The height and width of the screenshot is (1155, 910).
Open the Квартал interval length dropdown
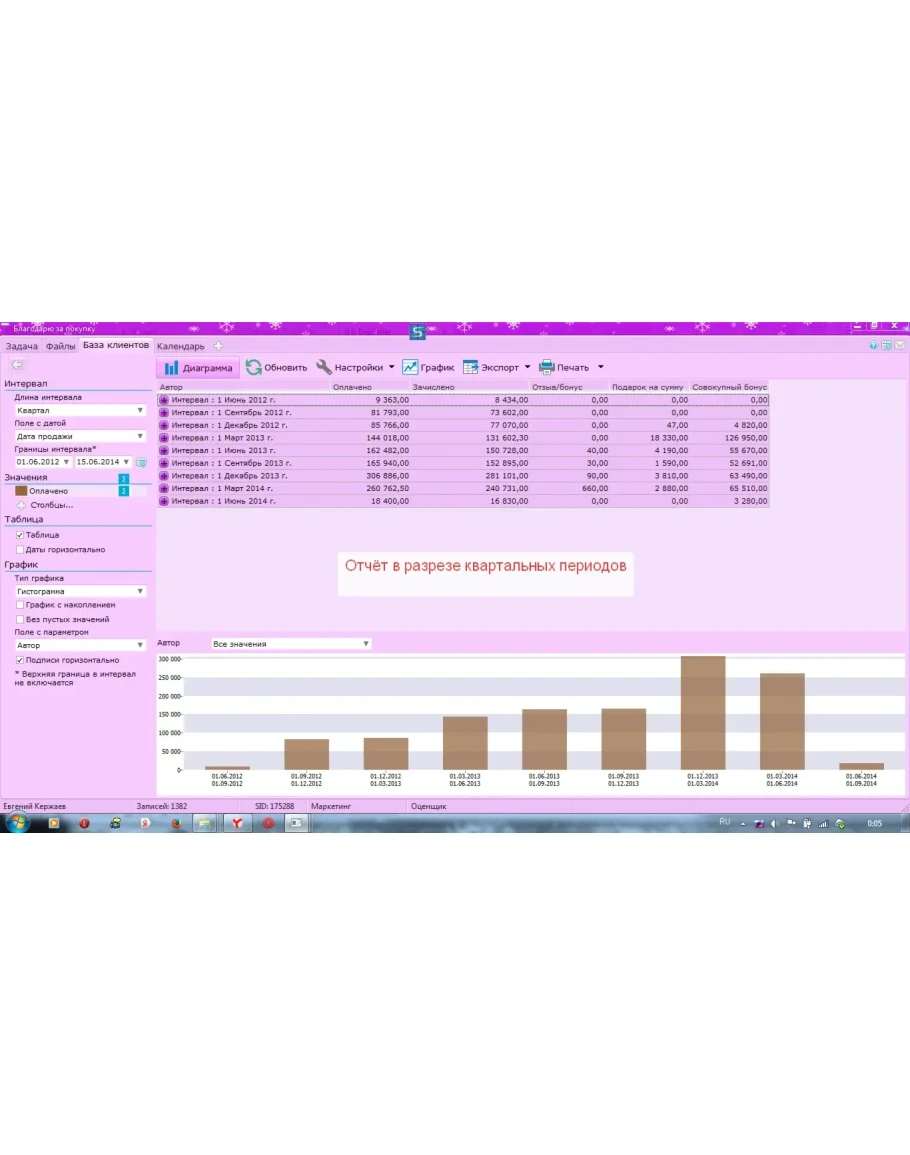[80, 411]
